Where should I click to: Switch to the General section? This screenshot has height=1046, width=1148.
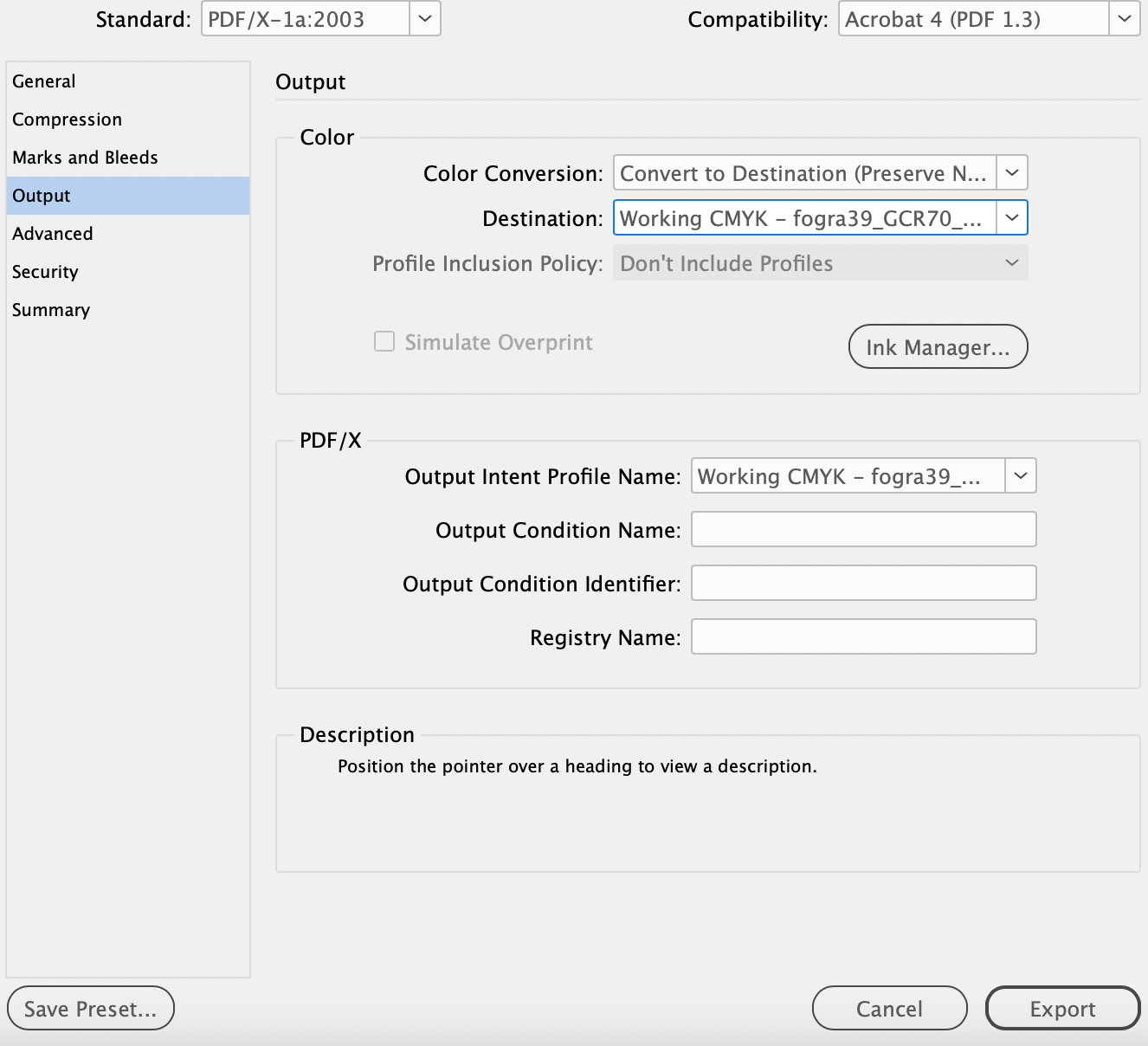pos(44,81)
